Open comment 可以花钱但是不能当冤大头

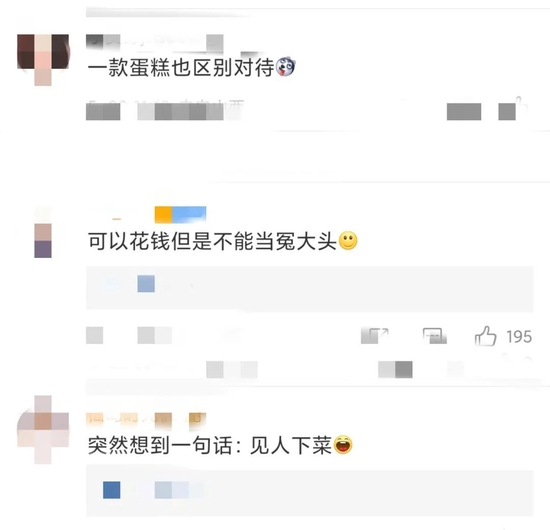click(x=212, y=241)
